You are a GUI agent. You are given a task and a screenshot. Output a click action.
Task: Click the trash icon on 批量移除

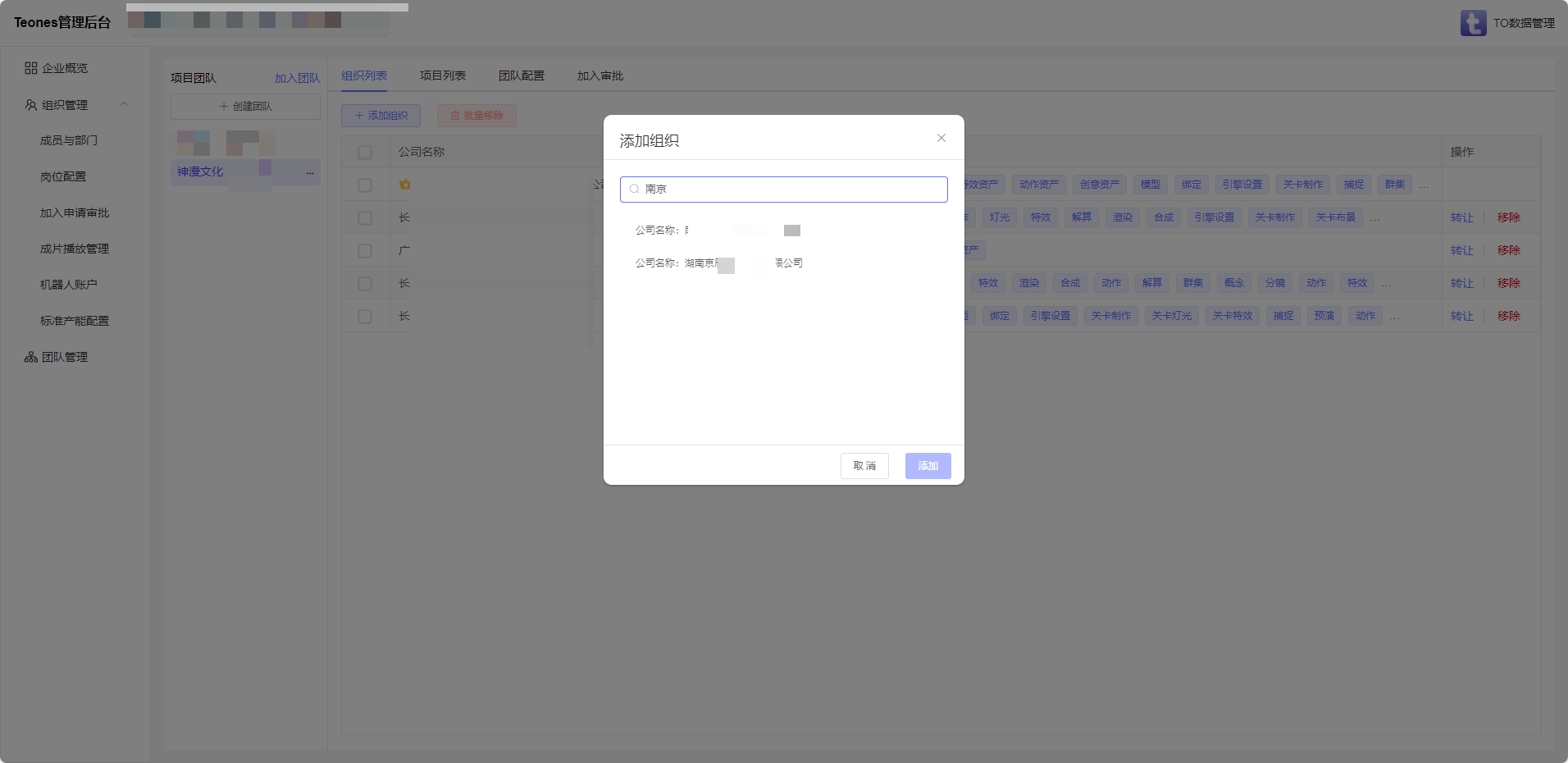pyautogui.click(x=455, y=116)
